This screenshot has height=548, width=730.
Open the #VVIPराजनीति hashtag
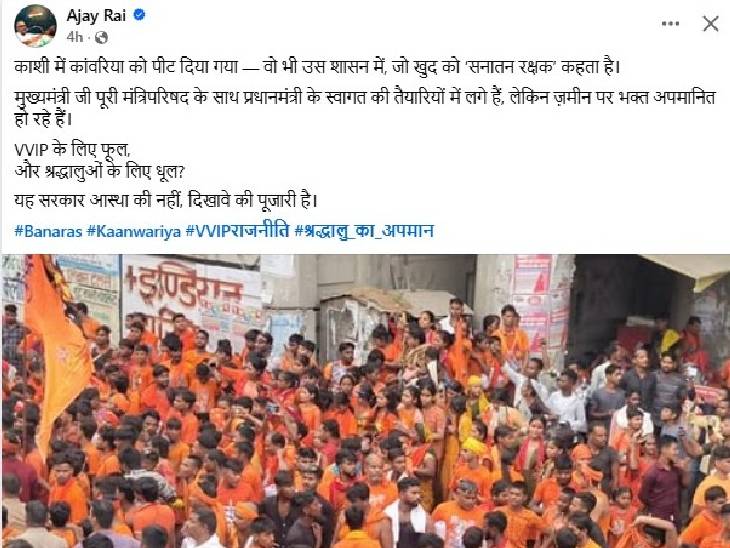[x=237, y=230]
